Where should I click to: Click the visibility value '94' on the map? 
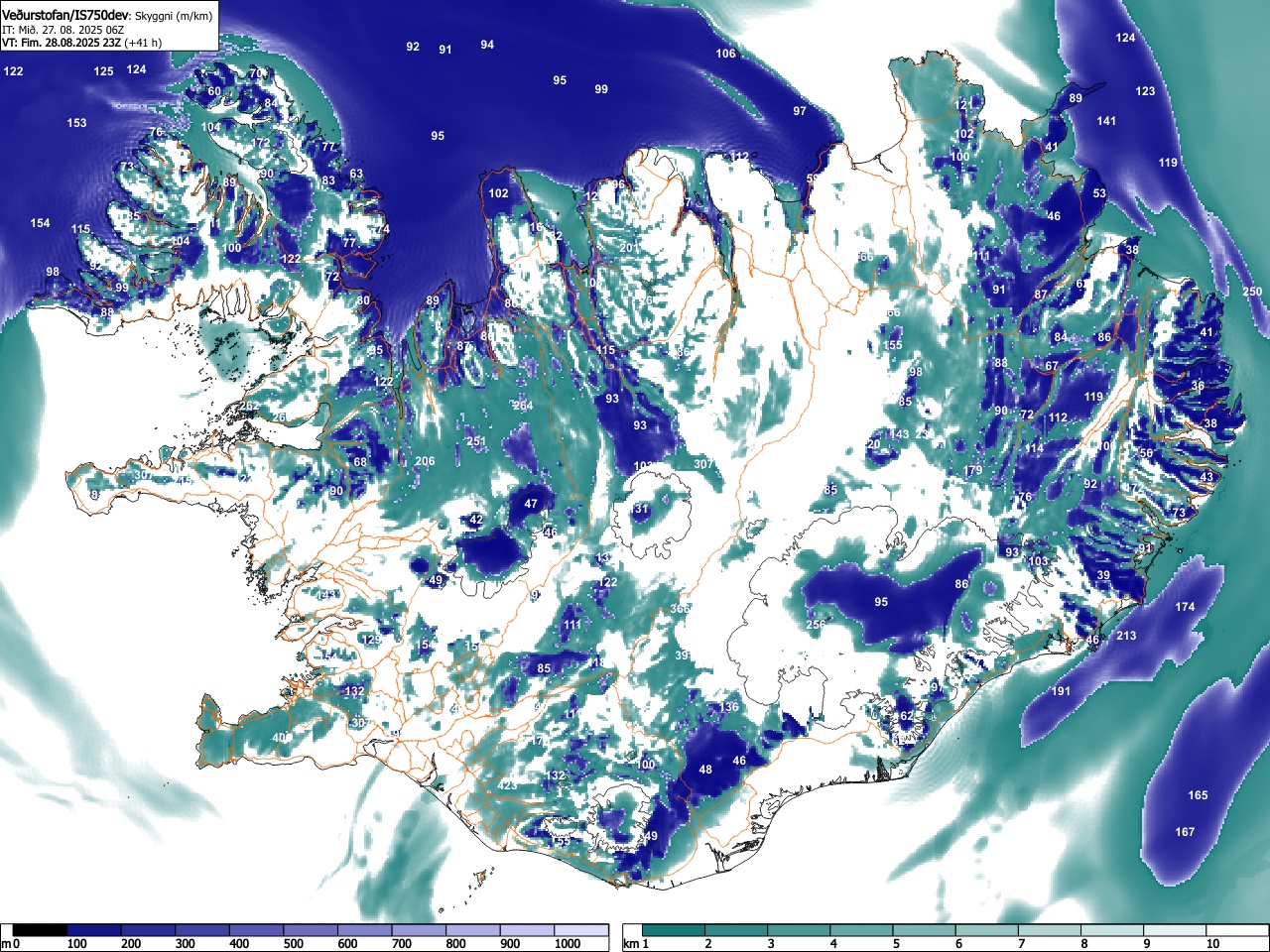pyautogui.click(x=487, y=45)
